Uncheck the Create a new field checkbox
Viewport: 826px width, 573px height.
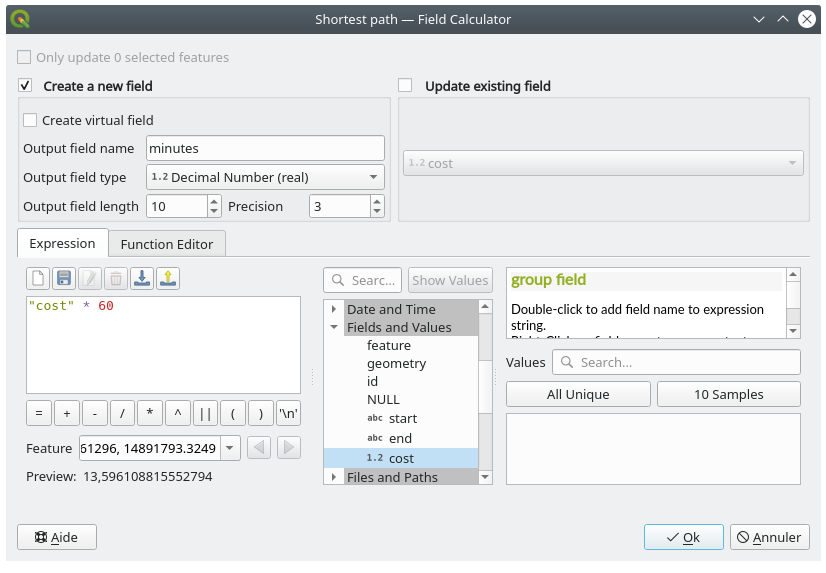pyautogui.click(x=26, y=86)
